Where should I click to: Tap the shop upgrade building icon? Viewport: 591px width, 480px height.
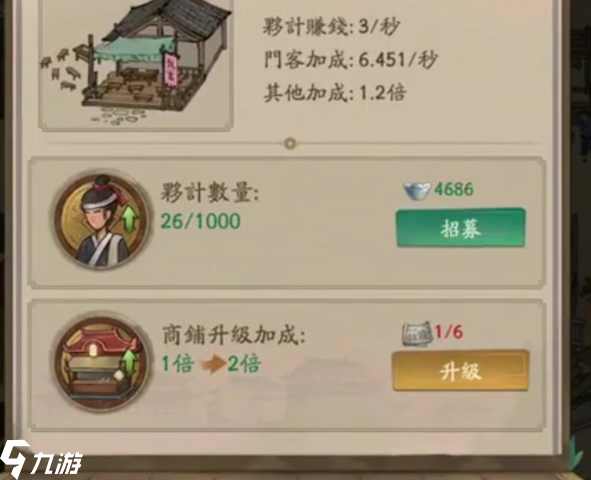pyautogui.click(x=101, y=363)
